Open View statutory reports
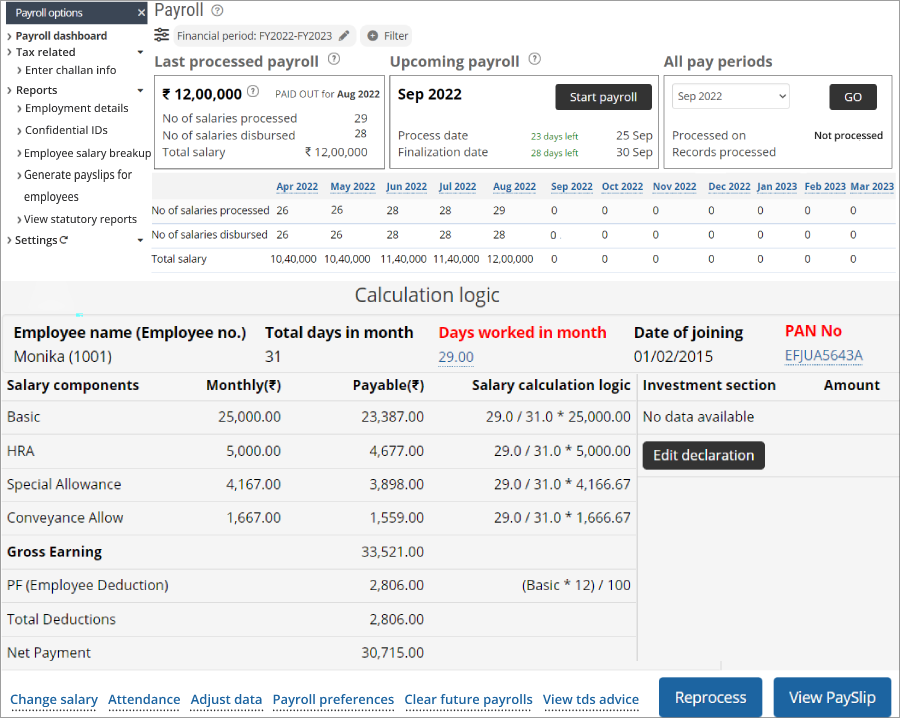 80,219
